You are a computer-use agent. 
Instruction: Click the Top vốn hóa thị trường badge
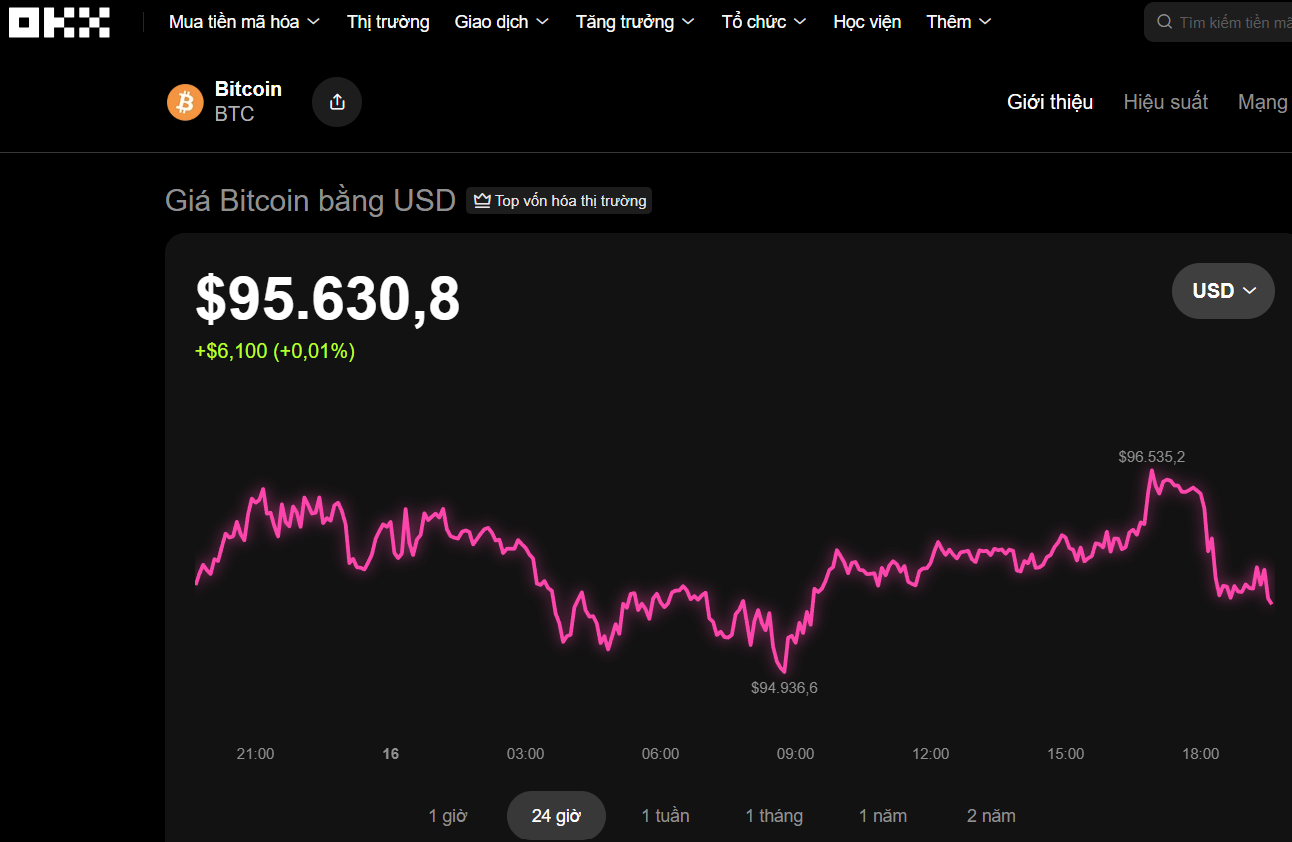[x=560, y=201]
